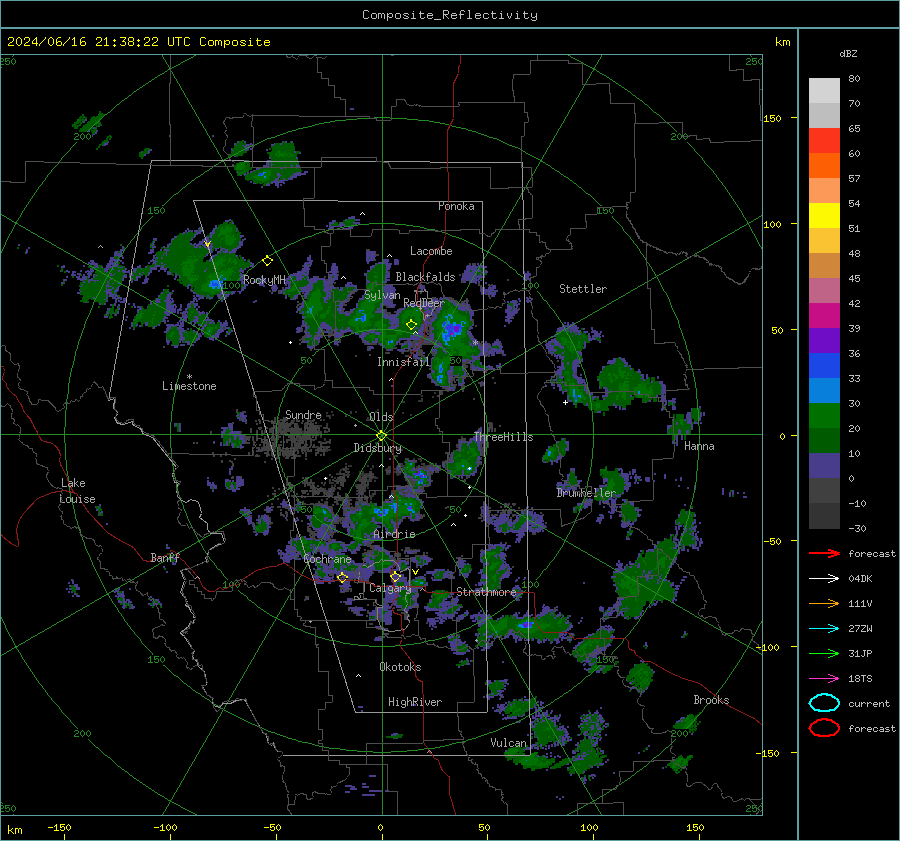Click the Blackfalds city label
Screen dimensions: 900x841
(425, 277)
